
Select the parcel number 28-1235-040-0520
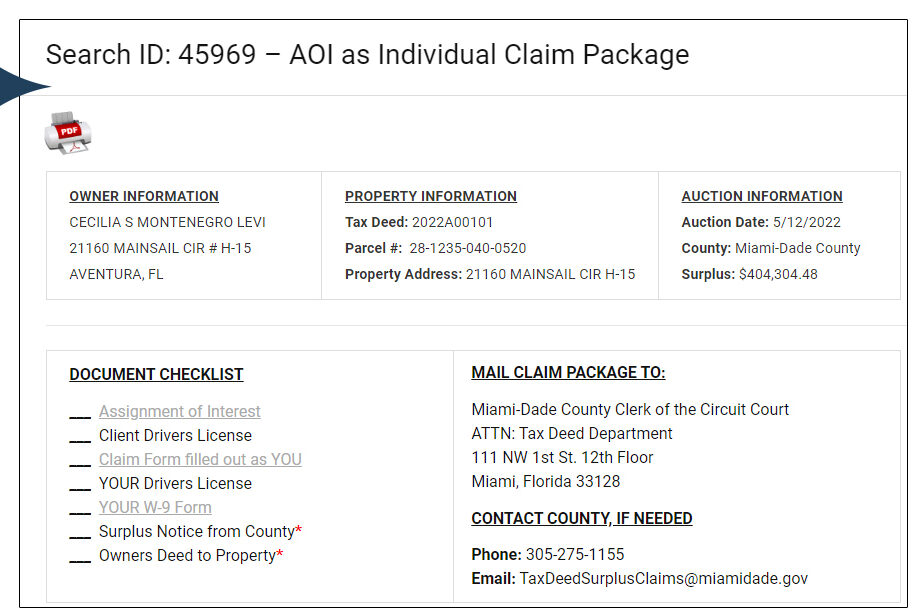[x=467, y=248]
